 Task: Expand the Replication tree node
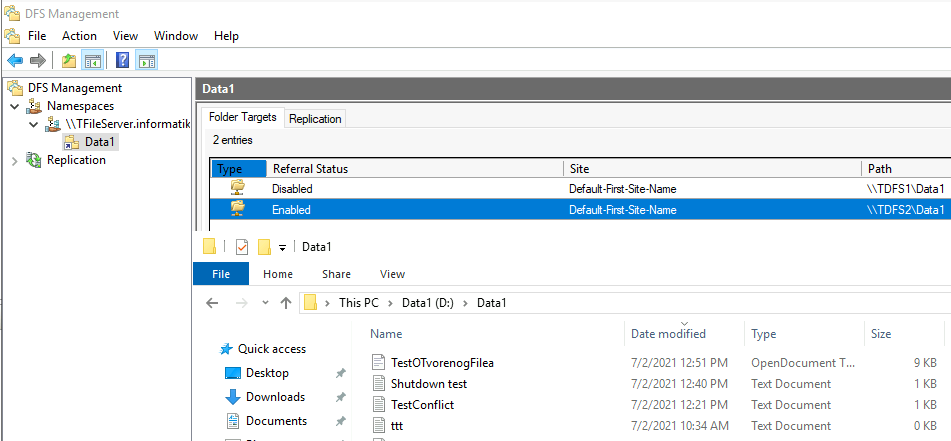coord(15,160)
